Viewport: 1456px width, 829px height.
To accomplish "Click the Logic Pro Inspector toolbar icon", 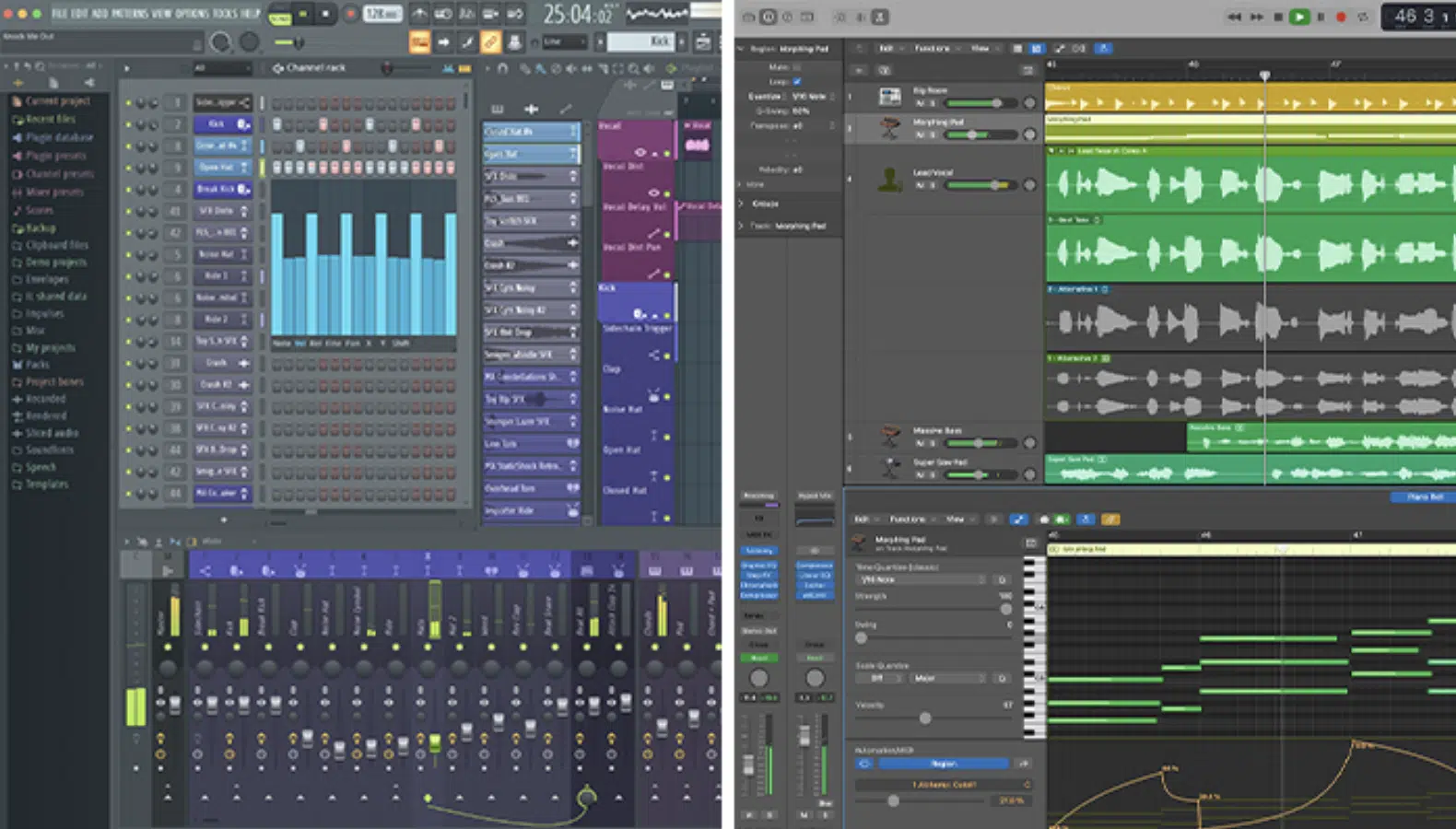I will [768, 17].
